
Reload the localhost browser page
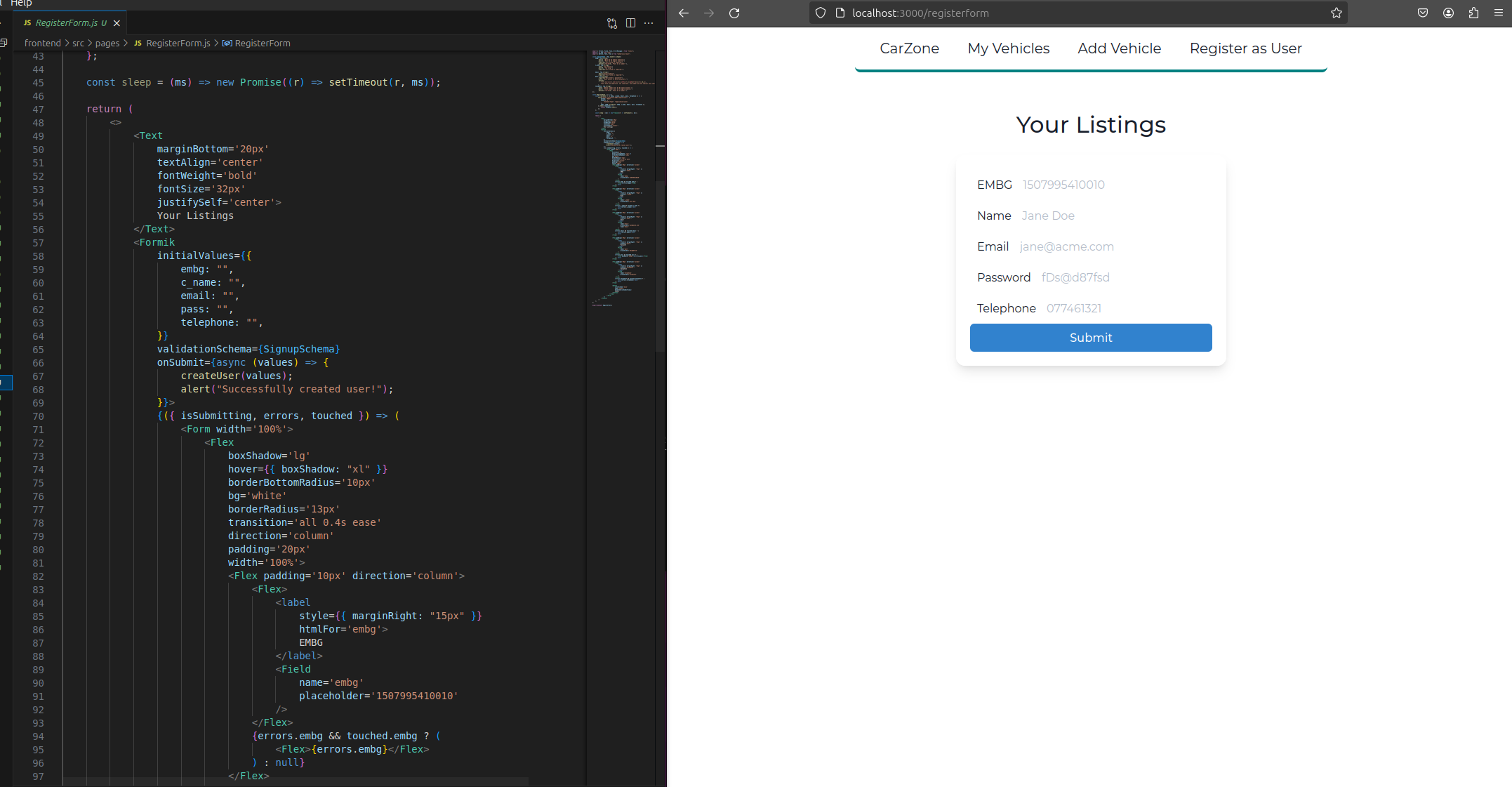click(x=734, y=13)
